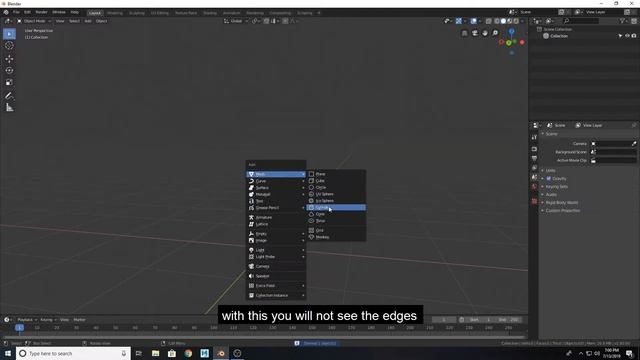Switch to wireframe shading mode

coord(497,21)
